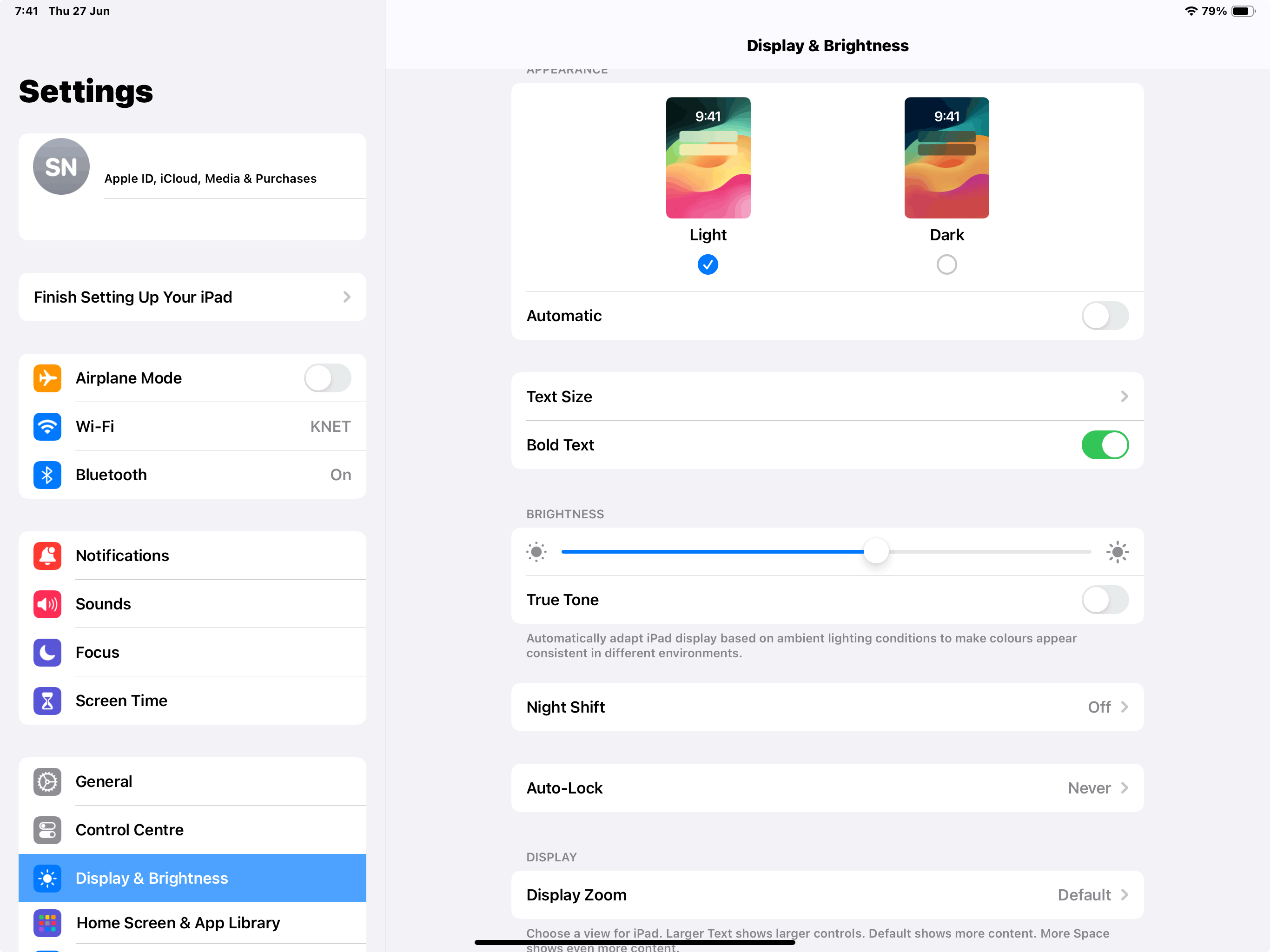This screenshot has height=952, width=1270.
Task: Tap the Wi-Fi icon in sidebar
Action: [x=47, y=426]
